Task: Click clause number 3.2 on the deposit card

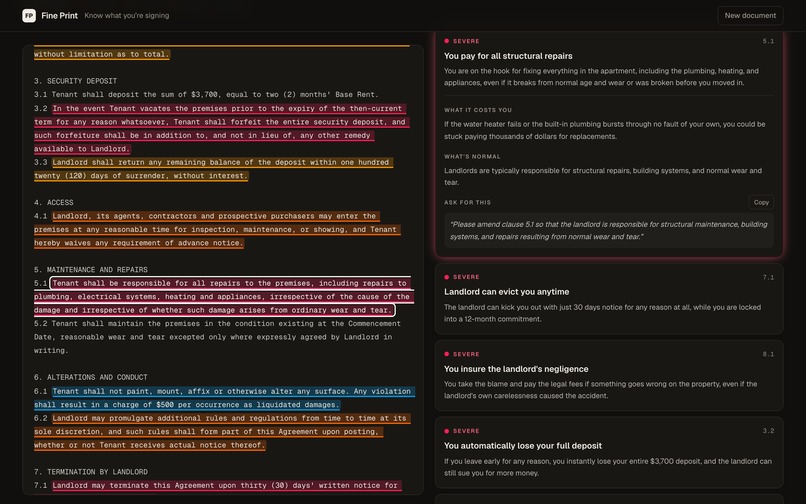Action: pyautogui.click(x=768, y=431)
